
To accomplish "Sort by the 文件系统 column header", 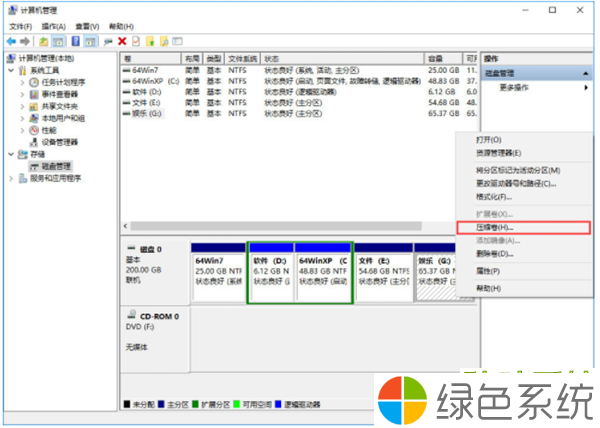I will 243,59.
